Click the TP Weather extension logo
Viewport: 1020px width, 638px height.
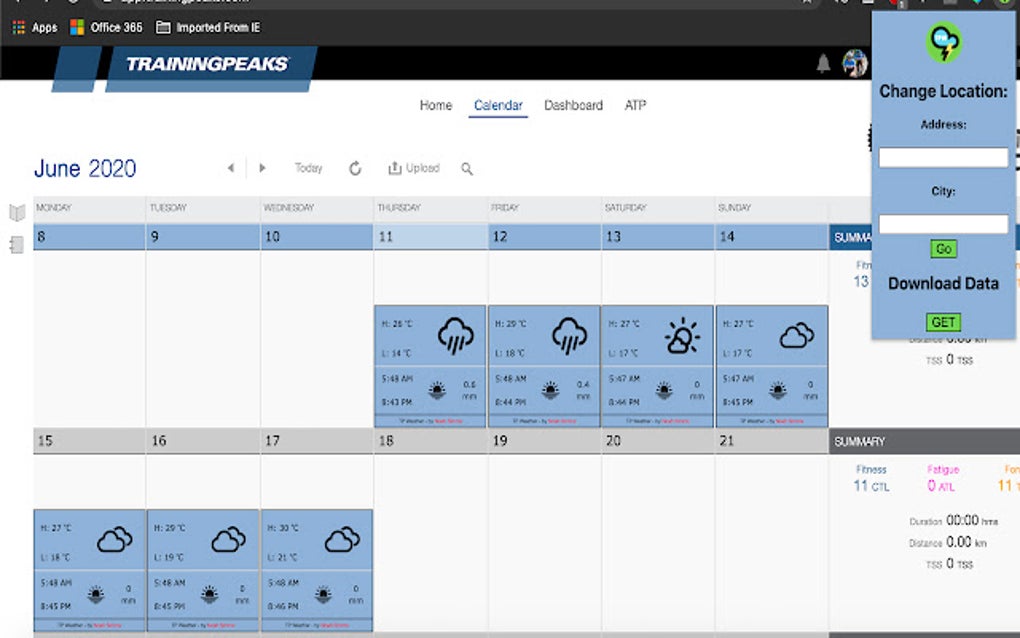(x=943, y=43)
